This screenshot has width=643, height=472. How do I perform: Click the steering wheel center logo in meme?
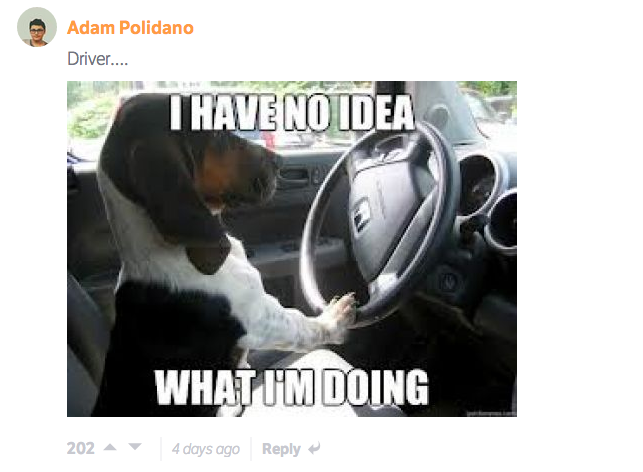tap(362, 214)
